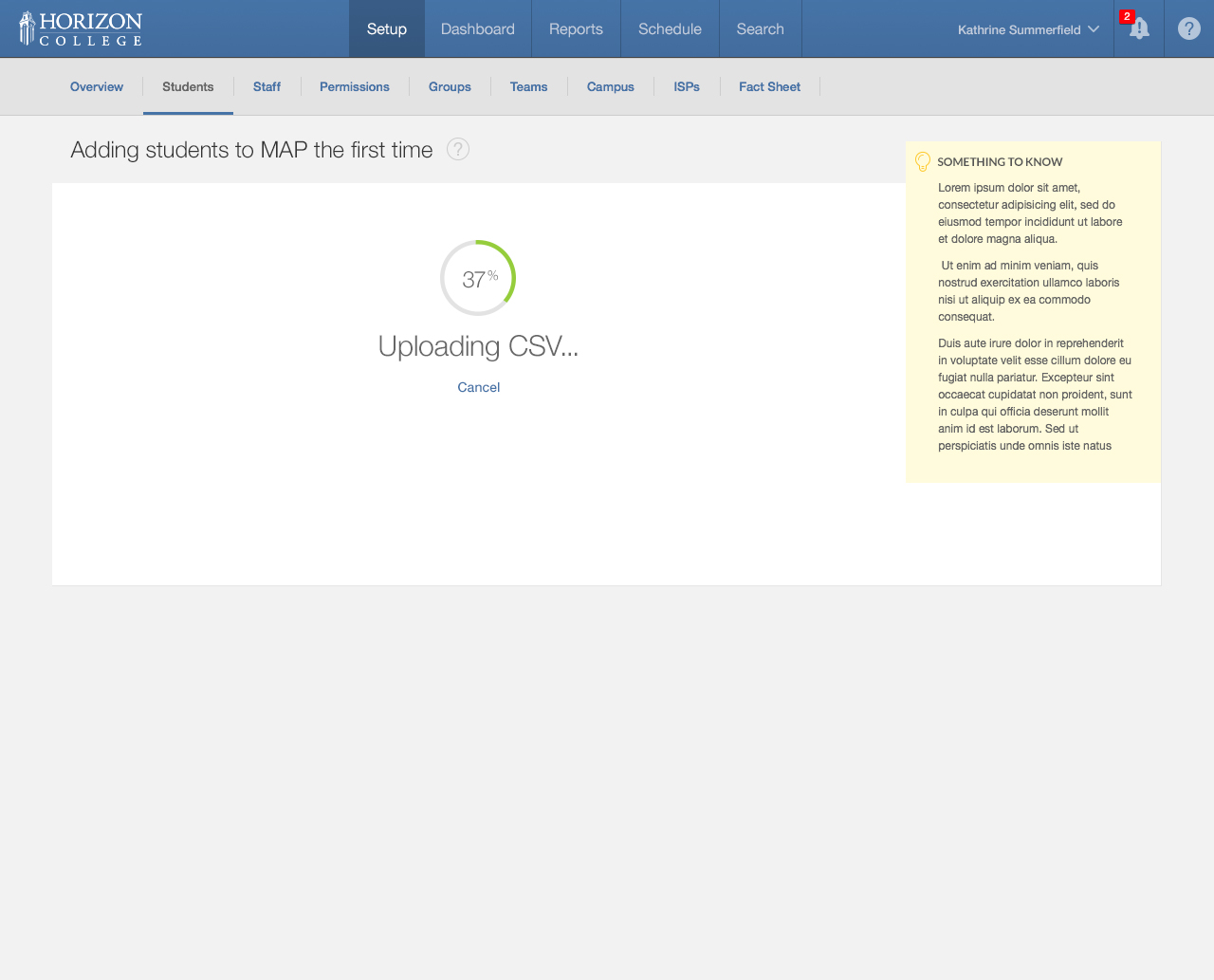
Task: Open the Teams subtab
Action: (528, 86)
